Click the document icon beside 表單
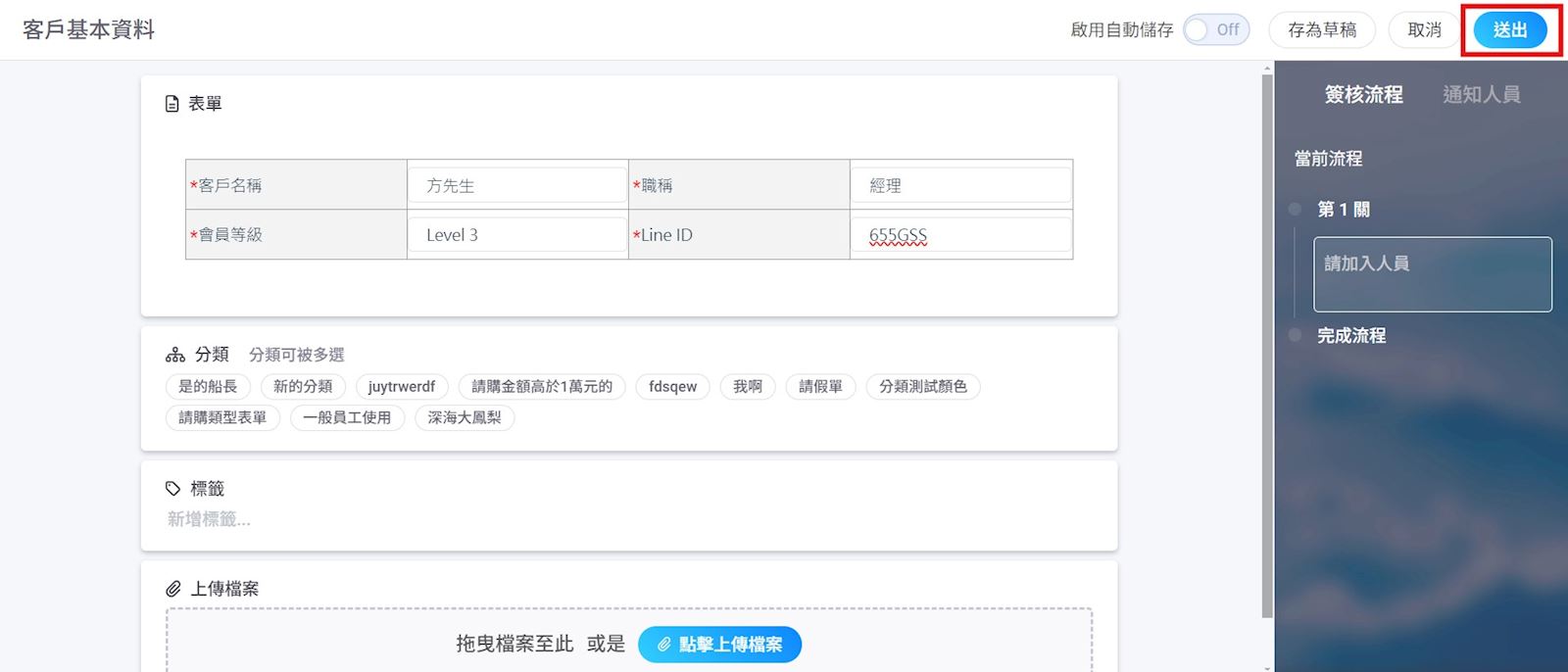The height and width of the screenshot is (672, 1568). [172, 104]
